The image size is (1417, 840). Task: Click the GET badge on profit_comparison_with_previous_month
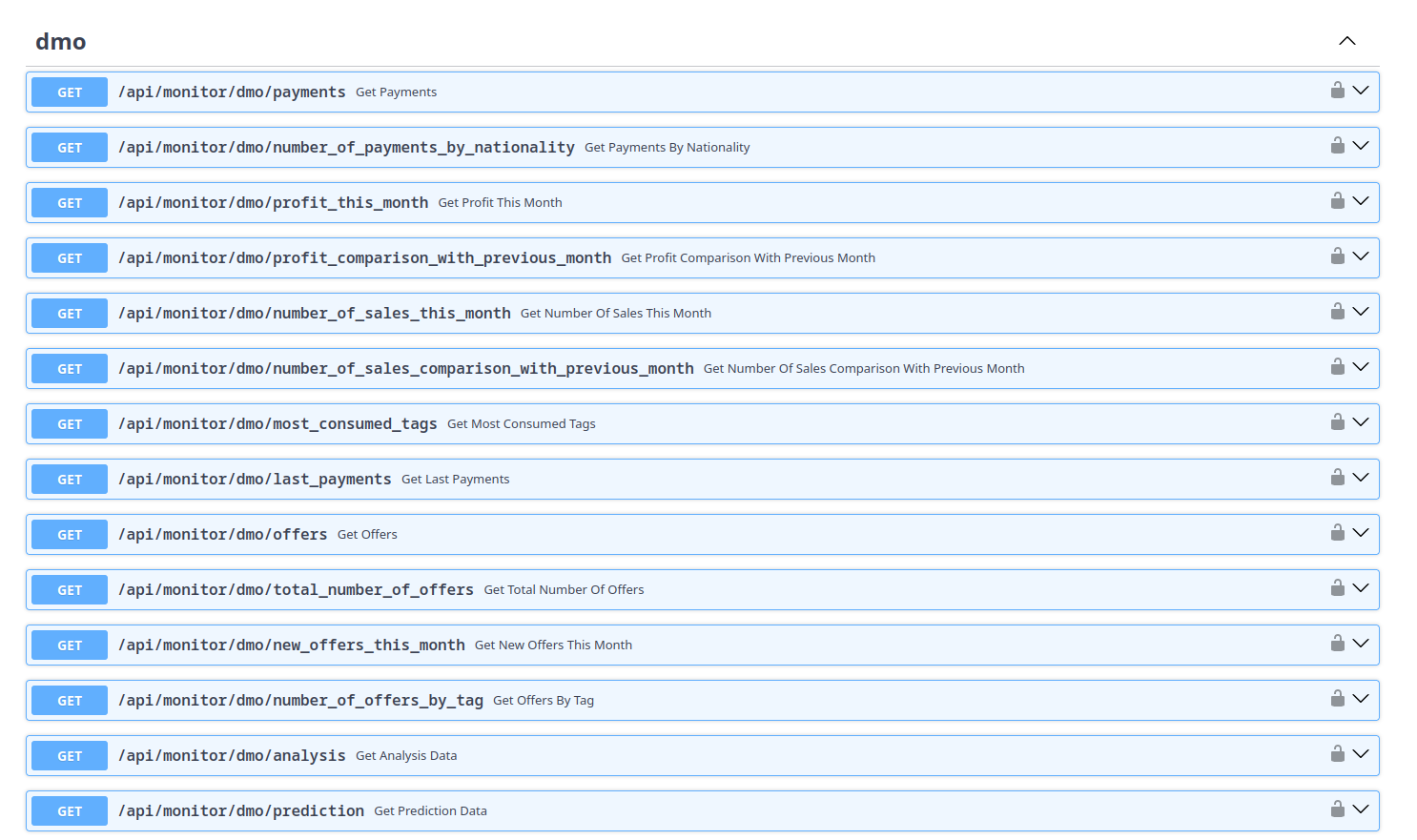pos(69,257)
